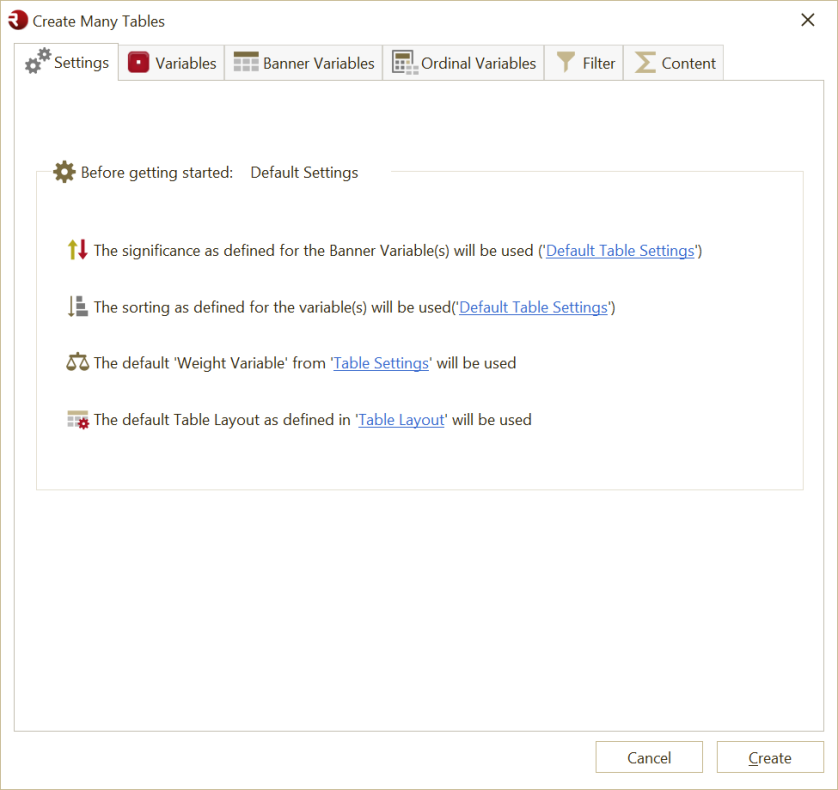Open the Content tab
Viewport: 838px width, 790px height.
click(688, 63)
